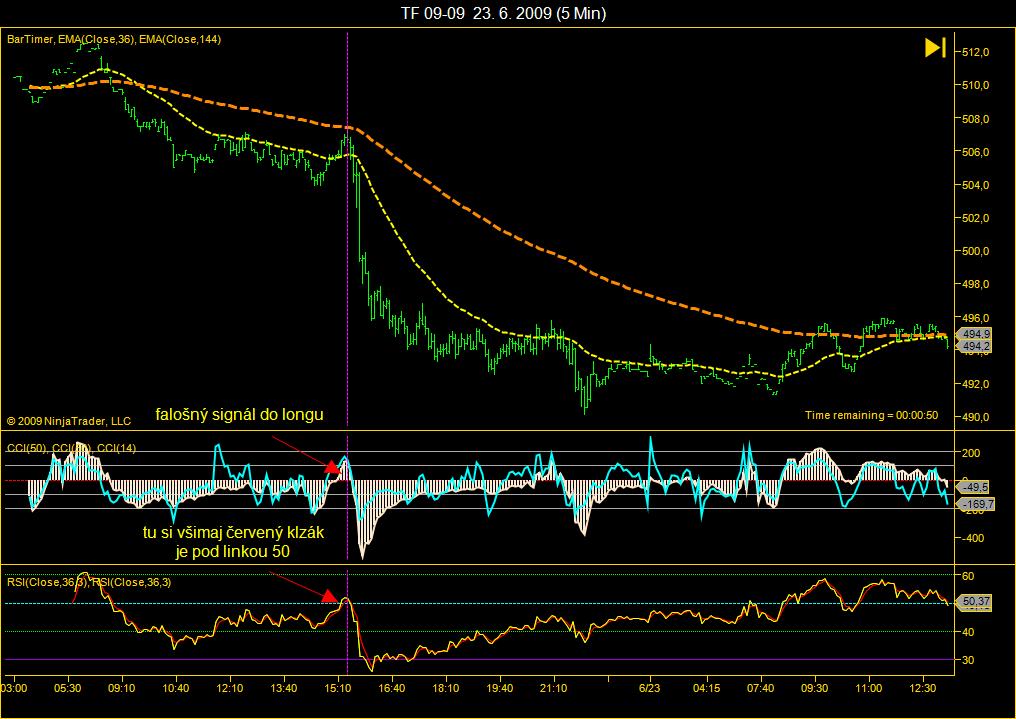Click the 15:10 time axis label
Viewport: 1016px width, 719px height.
338,688
